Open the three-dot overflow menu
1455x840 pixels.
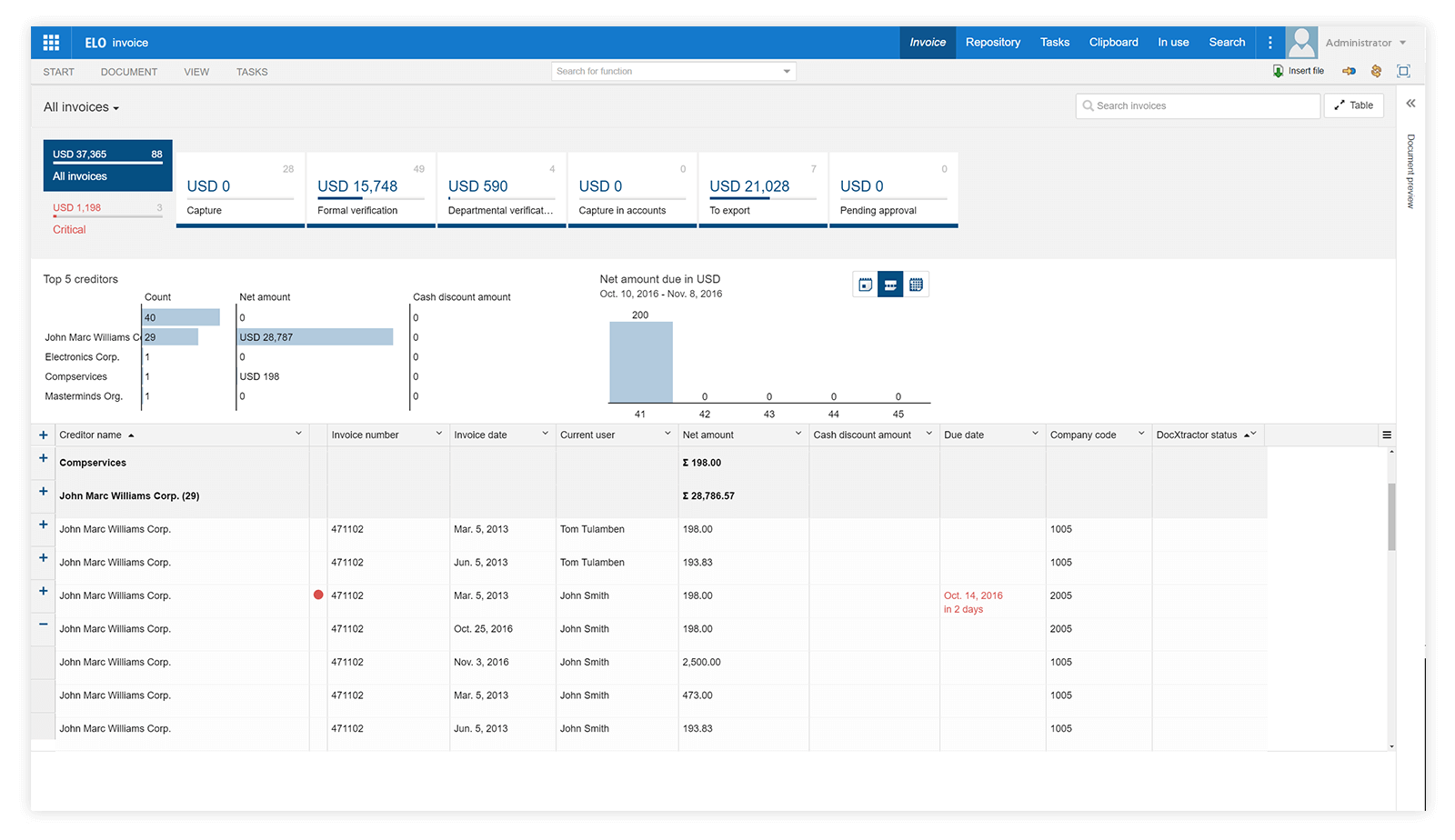[1270, 43]
